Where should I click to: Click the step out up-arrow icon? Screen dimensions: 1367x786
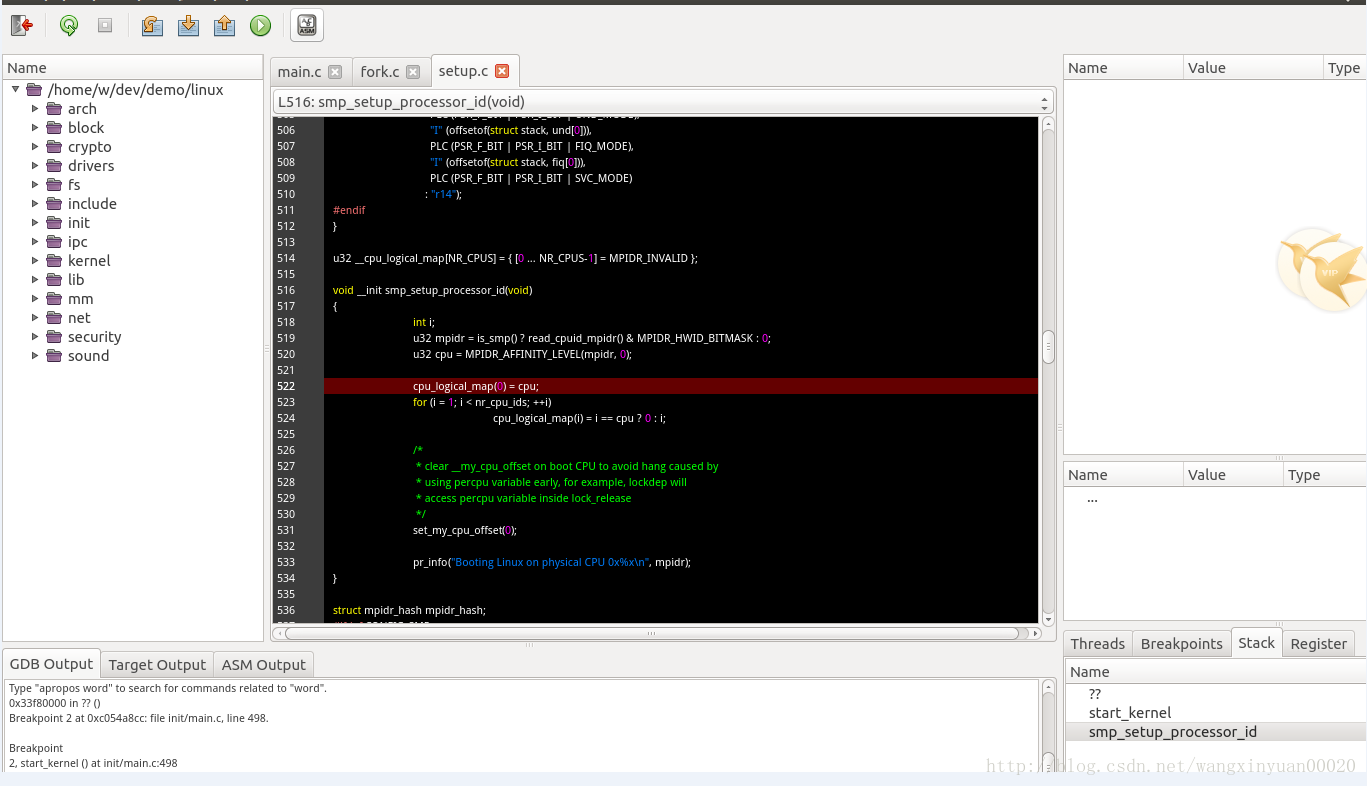(224, 26)
